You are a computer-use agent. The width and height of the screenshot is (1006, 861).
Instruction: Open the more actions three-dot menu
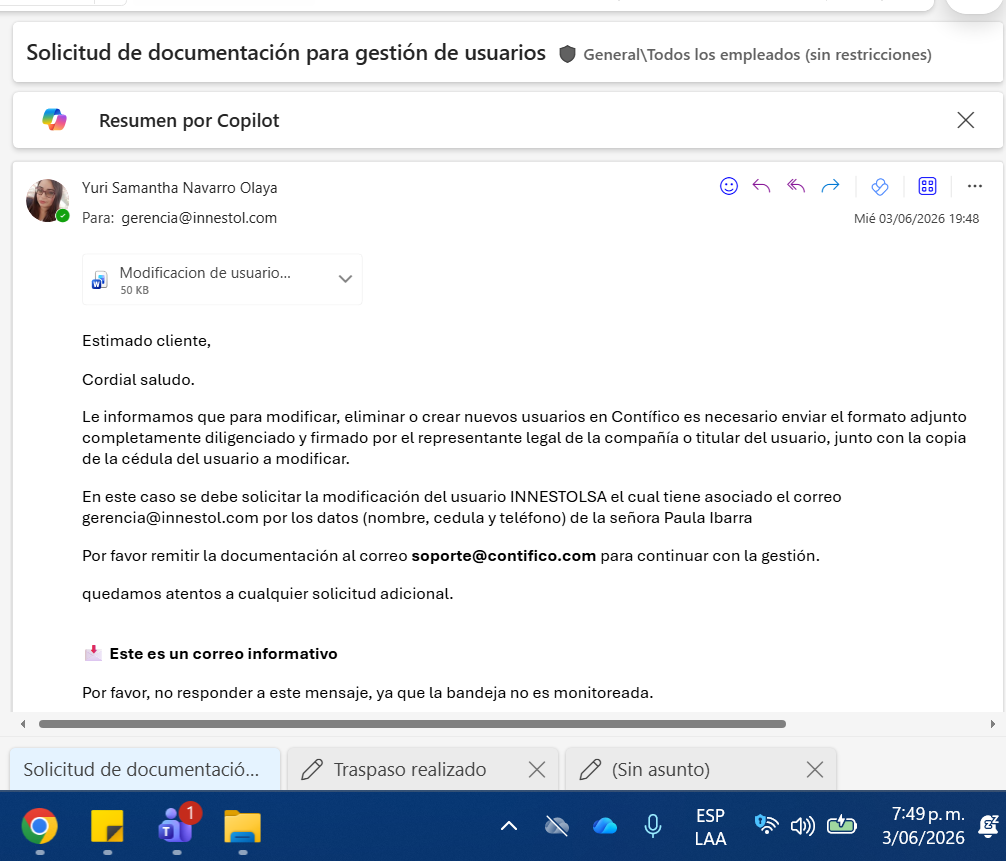click(x=975, y=186)
